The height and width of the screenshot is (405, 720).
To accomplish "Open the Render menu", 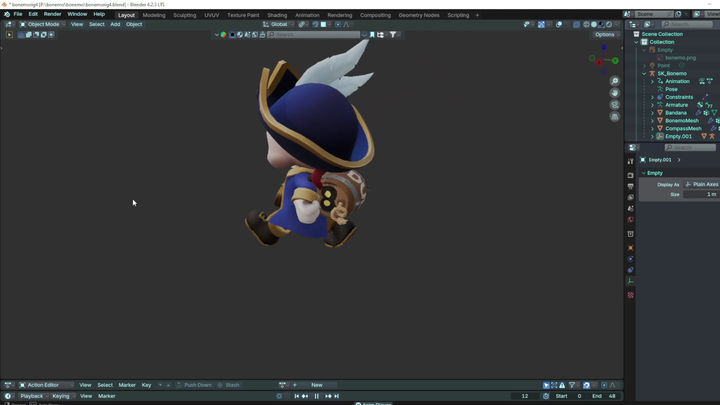I will point(52,14).
